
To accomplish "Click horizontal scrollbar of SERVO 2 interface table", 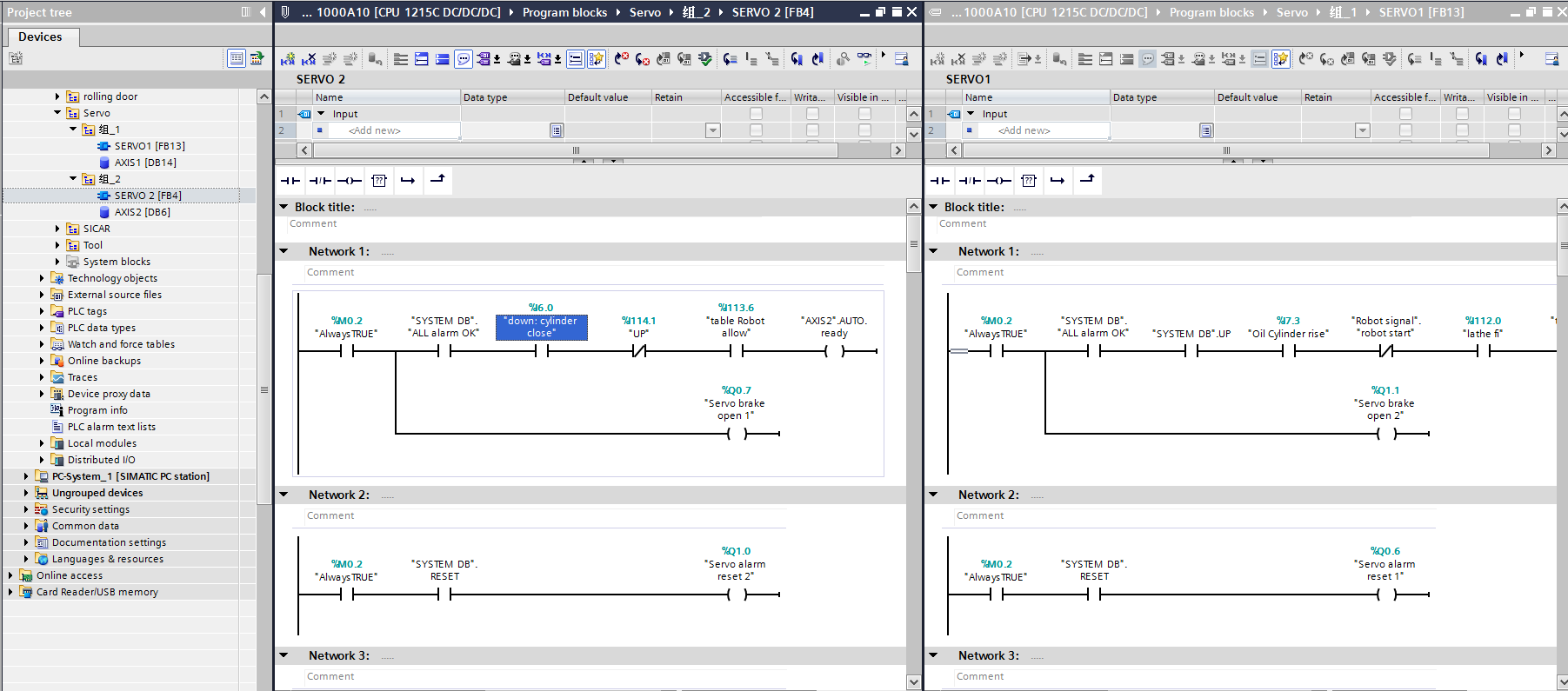I will point(575,150).
